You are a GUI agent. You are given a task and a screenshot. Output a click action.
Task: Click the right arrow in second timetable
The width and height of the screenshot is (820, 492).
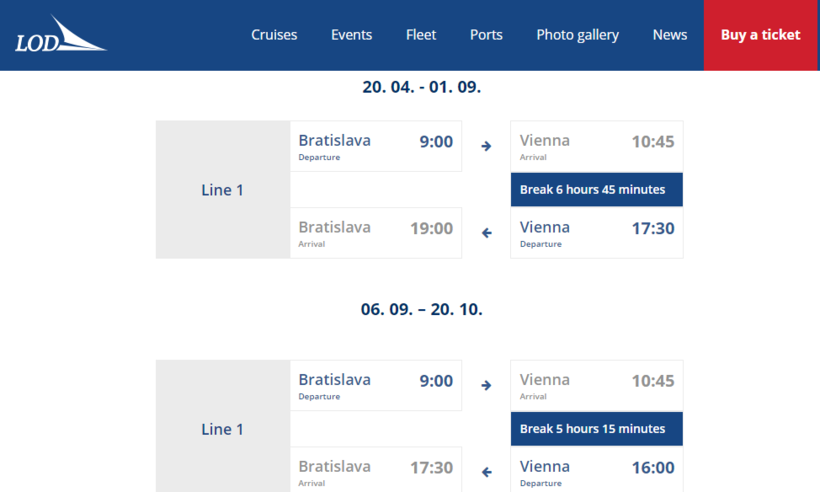click(x=487, y=385)
